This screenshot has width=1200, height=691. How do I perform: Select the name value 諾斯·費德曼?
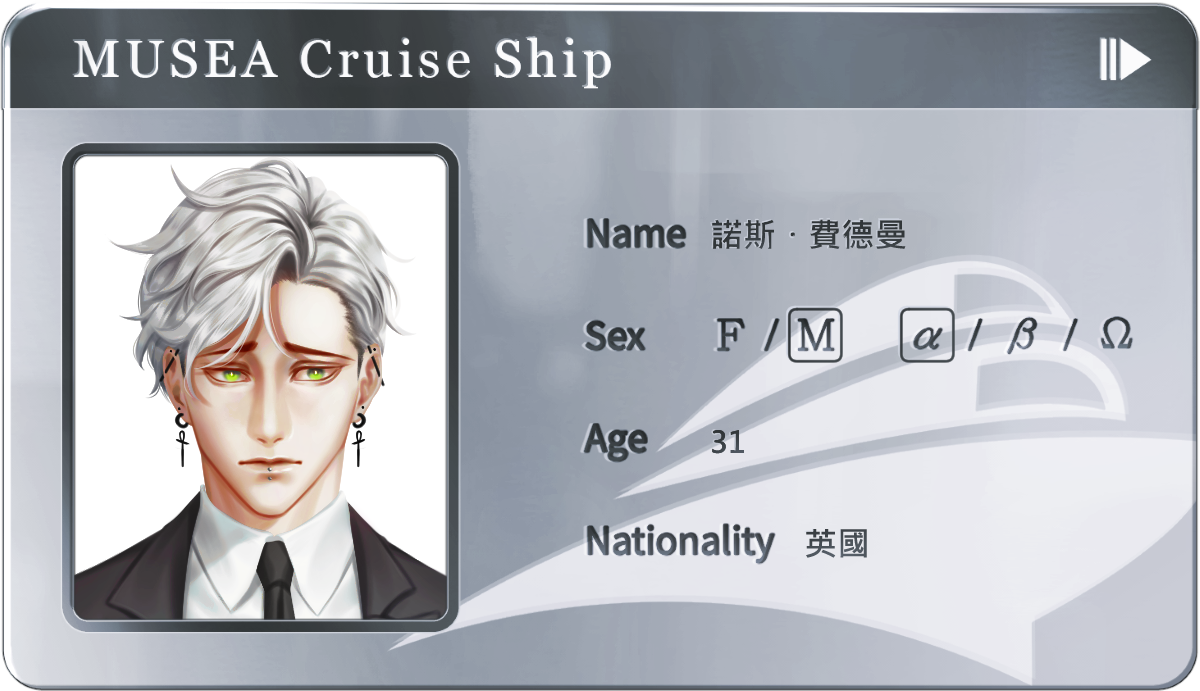click(808, 235)
